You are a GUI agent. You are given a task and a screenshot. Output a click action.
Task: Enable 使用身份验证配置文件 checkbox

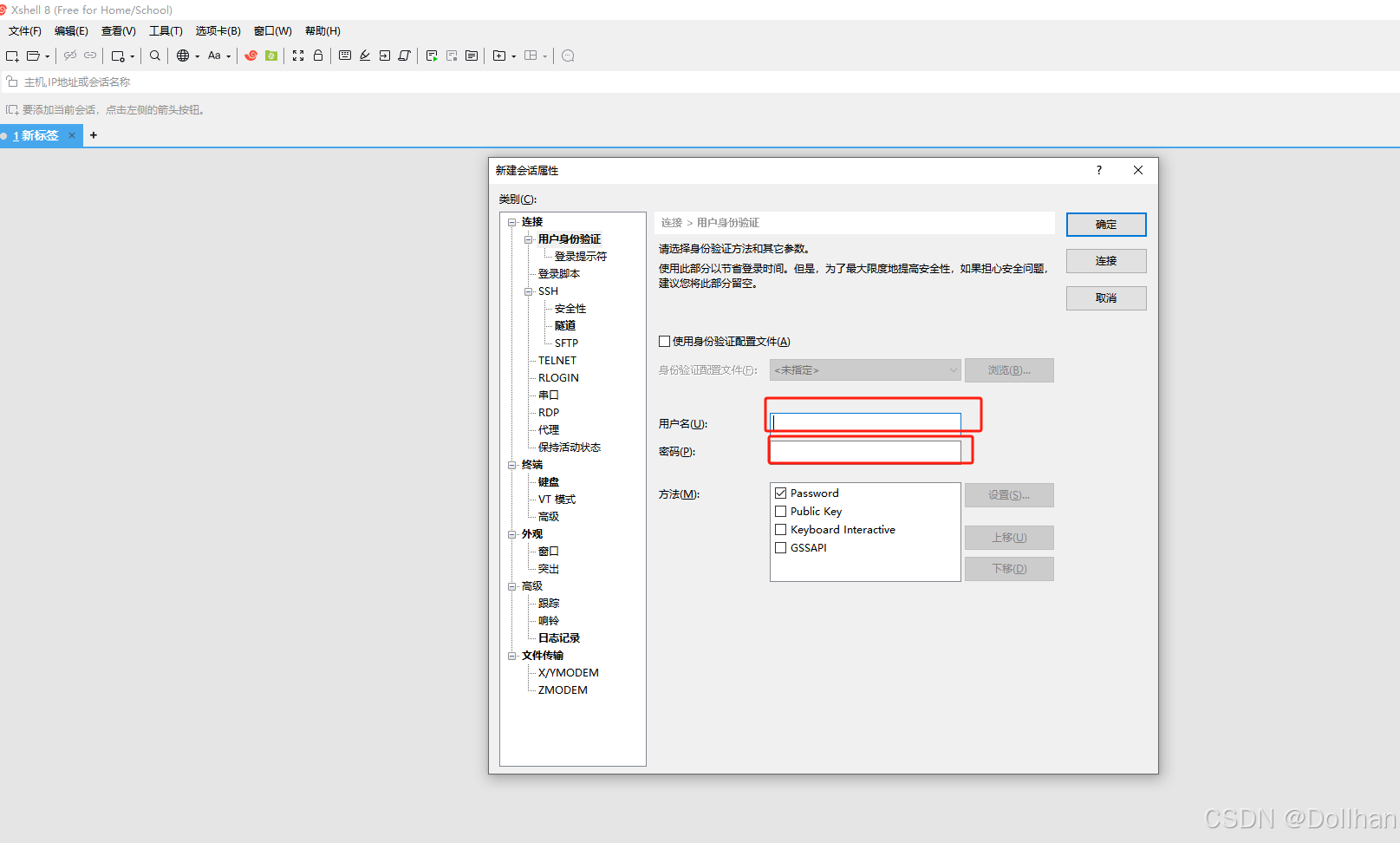point(665,341)
